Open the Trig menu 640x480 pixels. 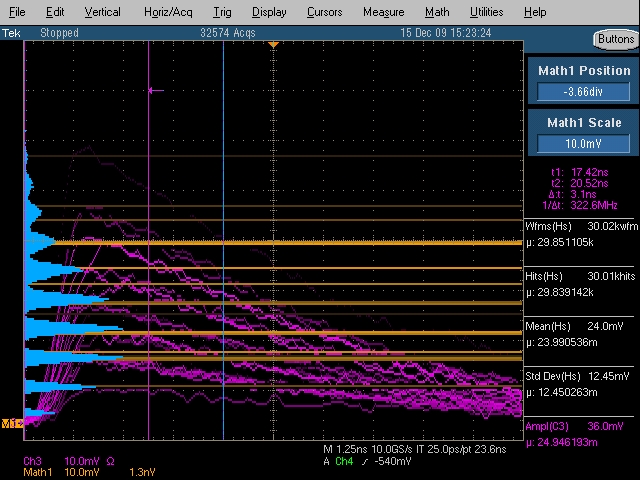tap(222, 12)
